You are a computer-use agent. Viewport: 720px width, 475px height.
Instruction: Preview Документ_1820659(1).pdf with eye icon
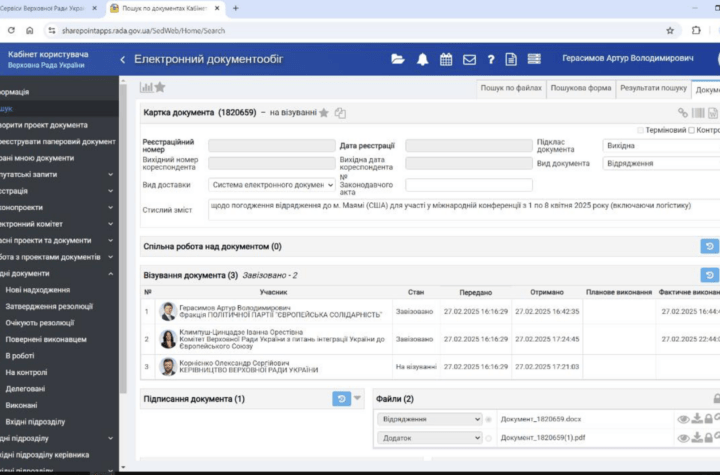click(x=683, y=438)
